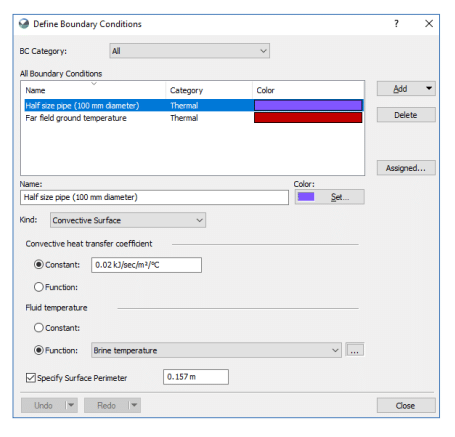Click the help question mark icon
This screenshot has height=437, width=455.
pos(396,24)
